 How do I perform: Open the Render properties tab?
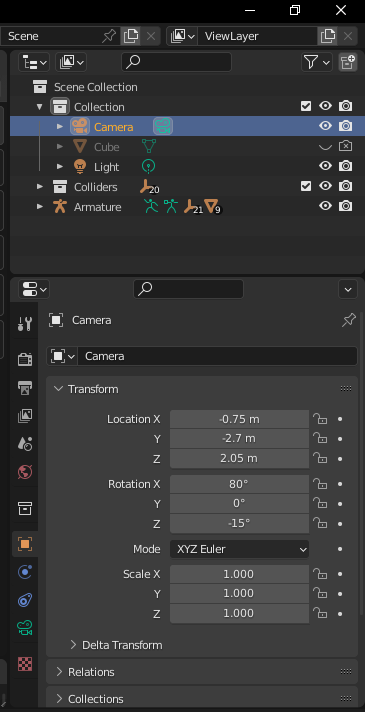(25, 360)
